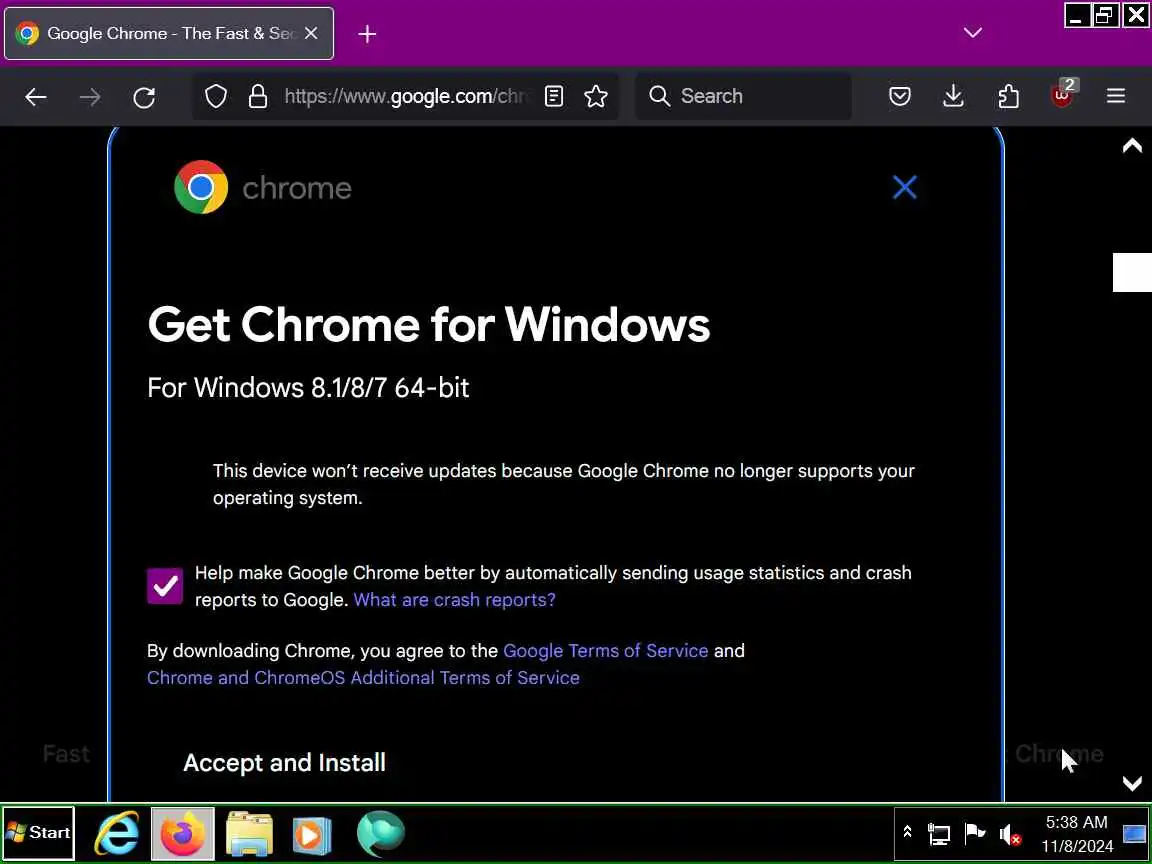
Task: Show site security padlock info
Action: click(x=258, y=96)
